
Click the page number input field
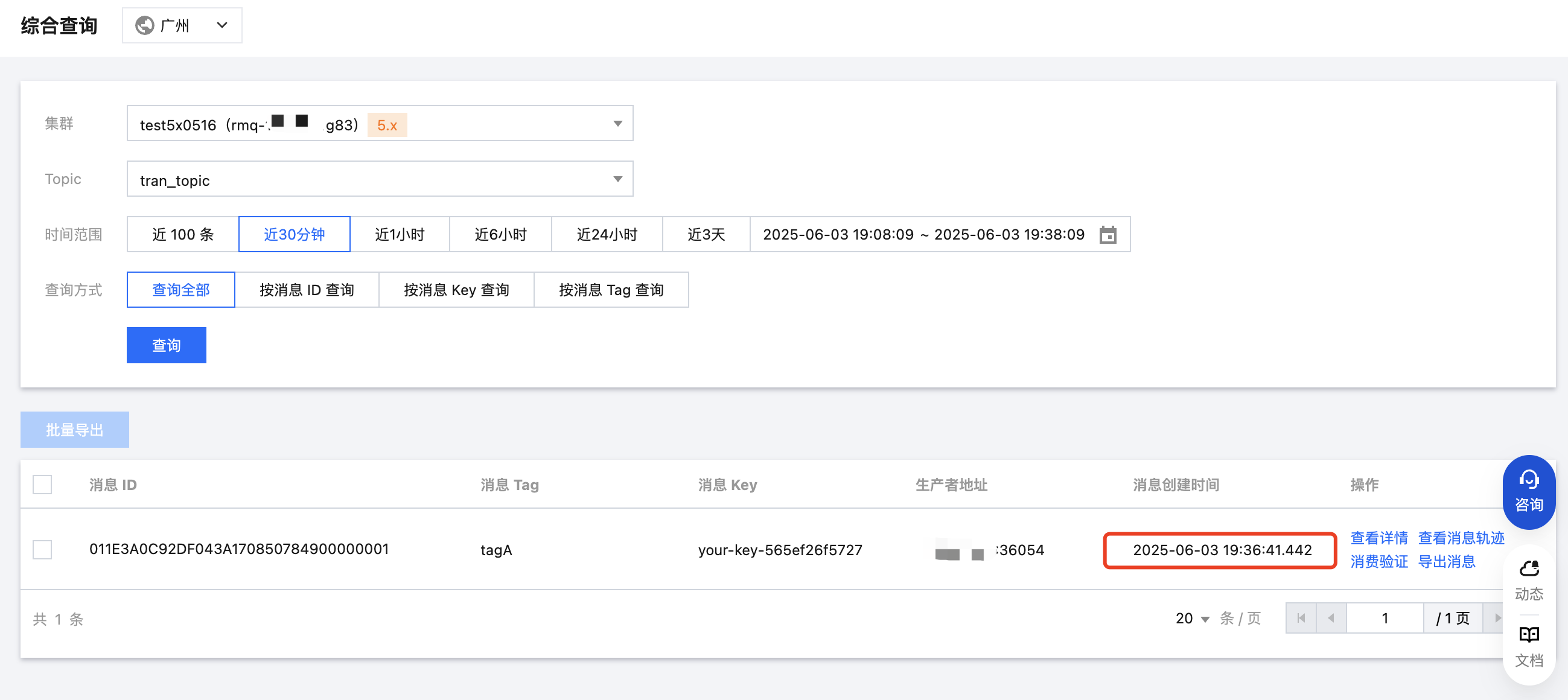[x=1384, y=619]
